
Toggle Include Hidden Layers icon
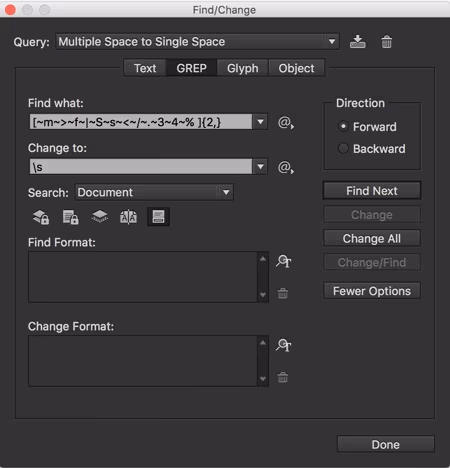(x=99, y=217)
